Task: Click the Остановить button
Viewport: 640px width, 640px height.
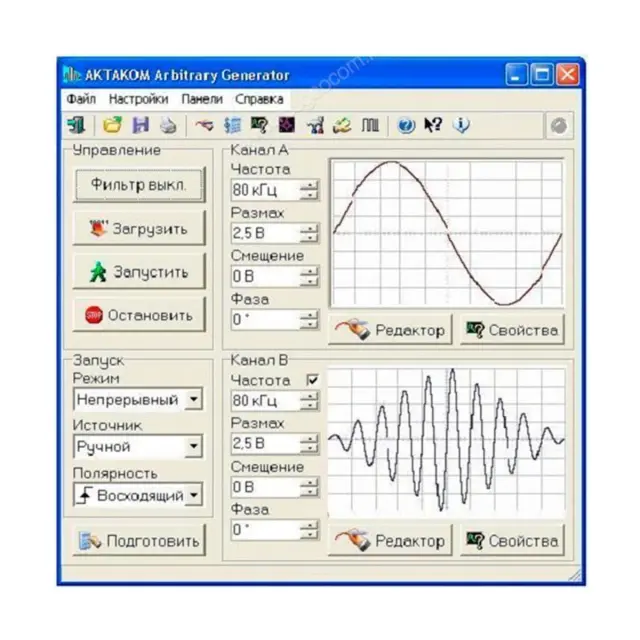Action: click(139, 315)
